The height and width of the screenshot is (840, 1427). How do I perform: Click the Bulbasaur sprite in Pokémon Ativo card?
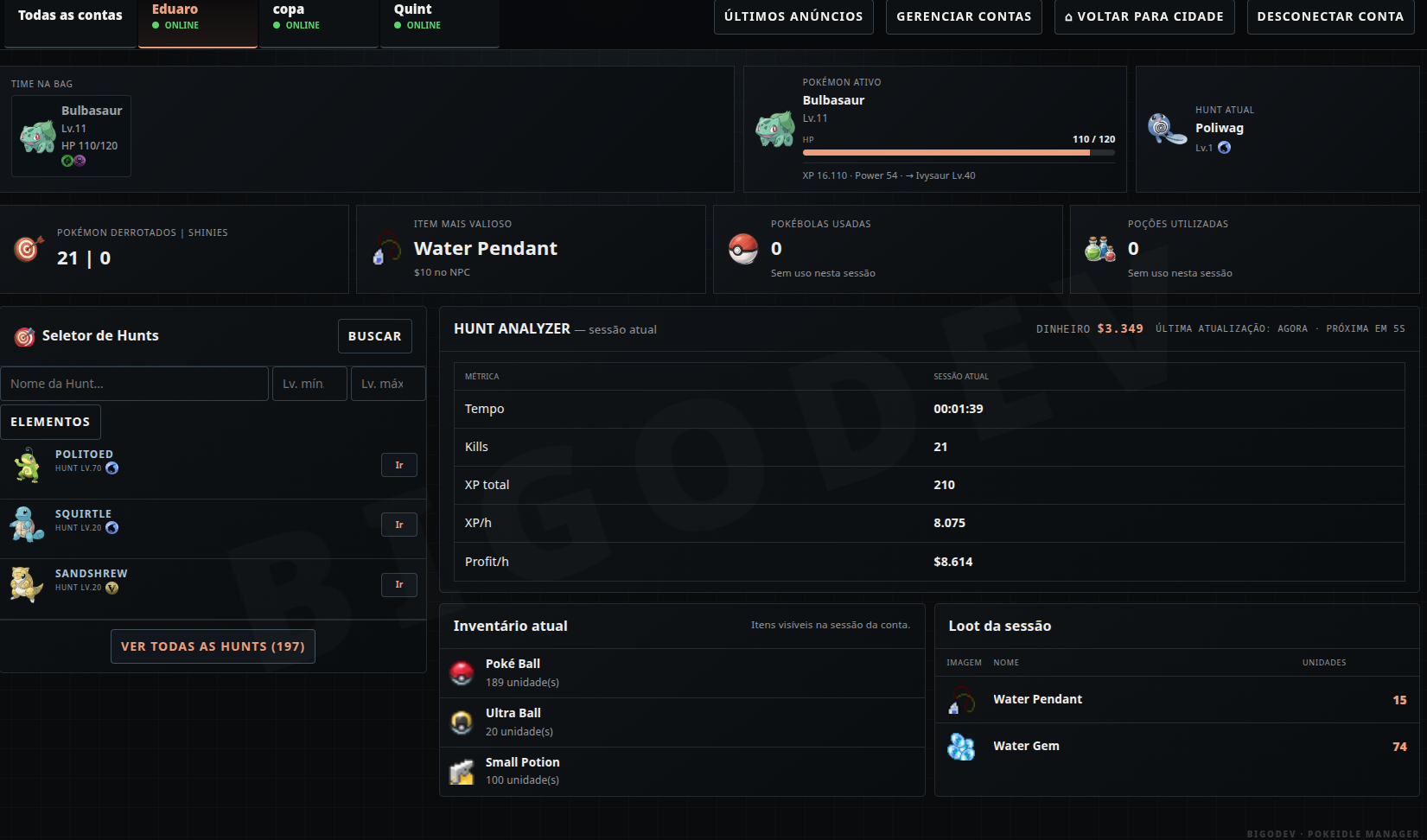tap(774, 129)
